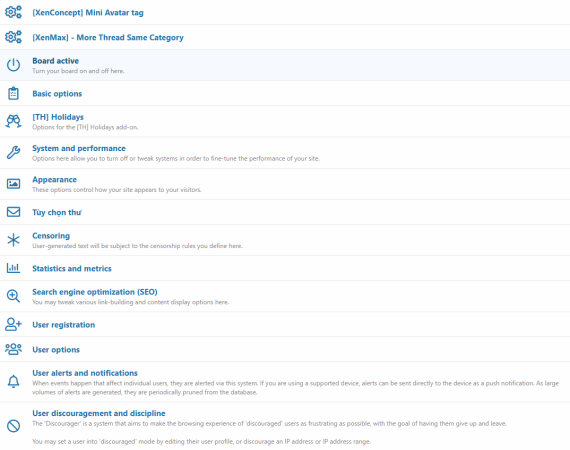This screenshot has width=570, height=450.
Task: Click the clipboard icon for Basic options
Action: pyautogui.click(x=13, y=93)
